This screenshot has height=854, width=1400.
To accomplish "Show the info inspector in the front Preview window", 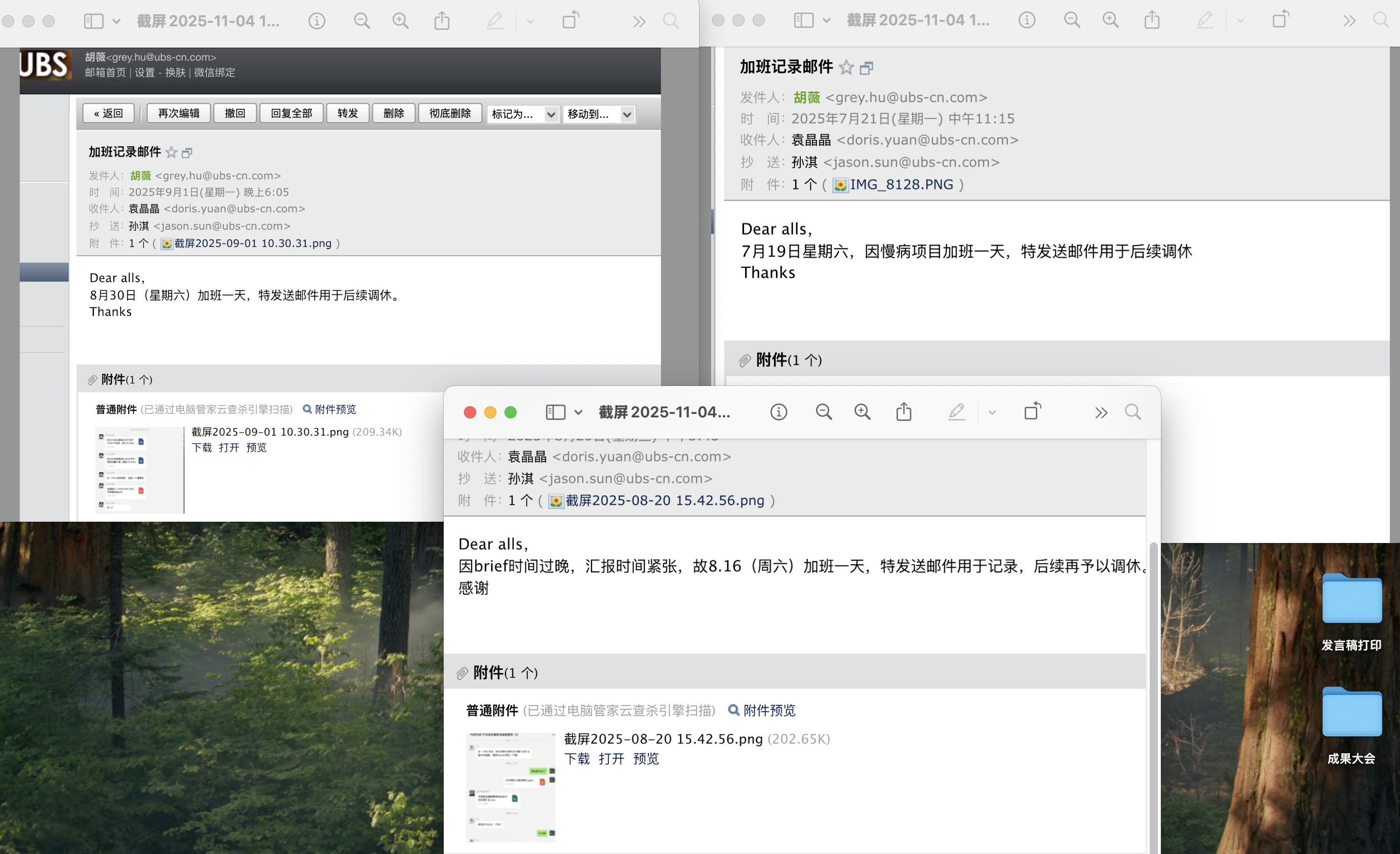I will [779, 412].
